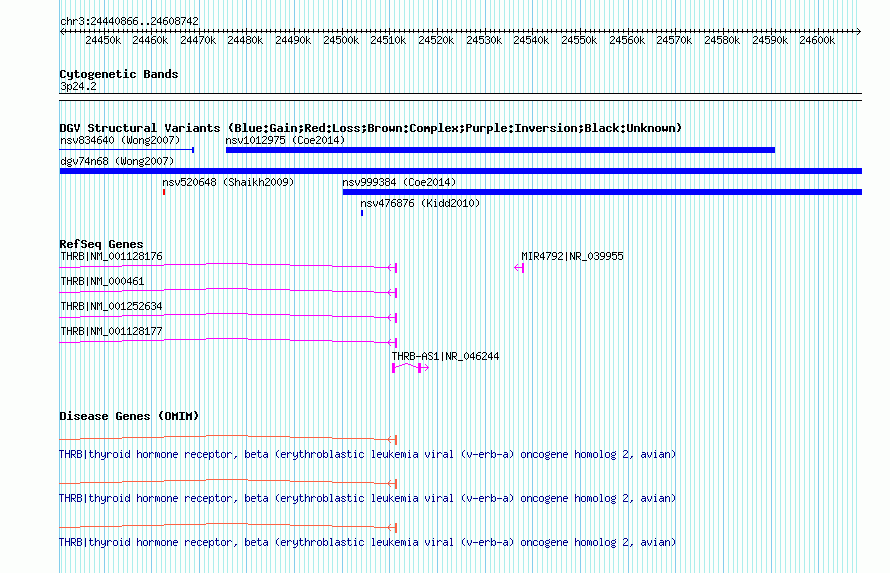This screenshot has height=573, width=890.
Task: Click the Disease Genes (OMIM) heading
Action: pyautogui.click(x=129, y=416)
